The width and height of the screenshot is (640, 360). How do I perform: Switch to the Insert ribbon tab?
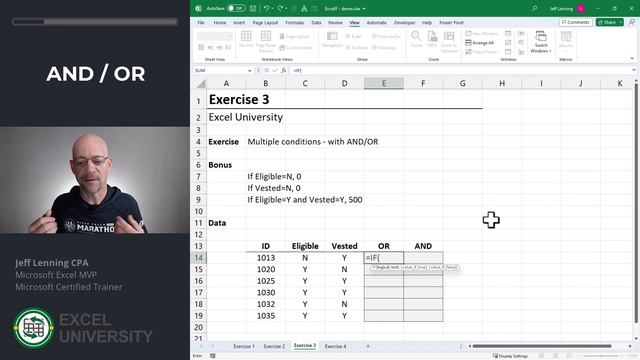(239, 22)
